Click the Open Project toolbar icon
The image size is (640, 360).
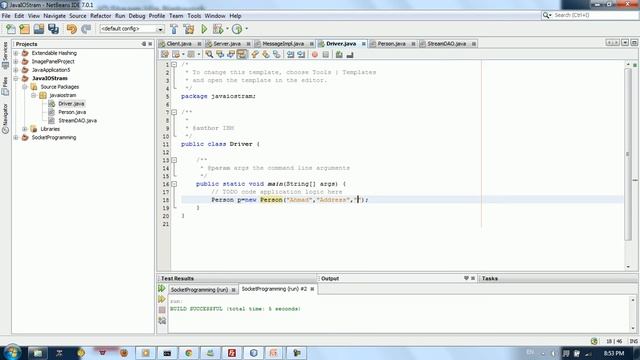39,29
